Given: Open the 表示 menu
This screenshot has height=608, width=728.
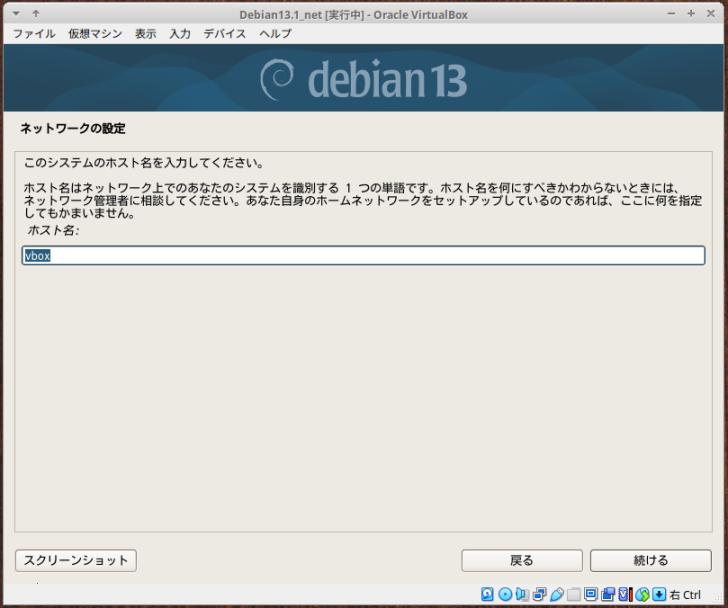Looking at the screenshot, I should coord(145,33).
